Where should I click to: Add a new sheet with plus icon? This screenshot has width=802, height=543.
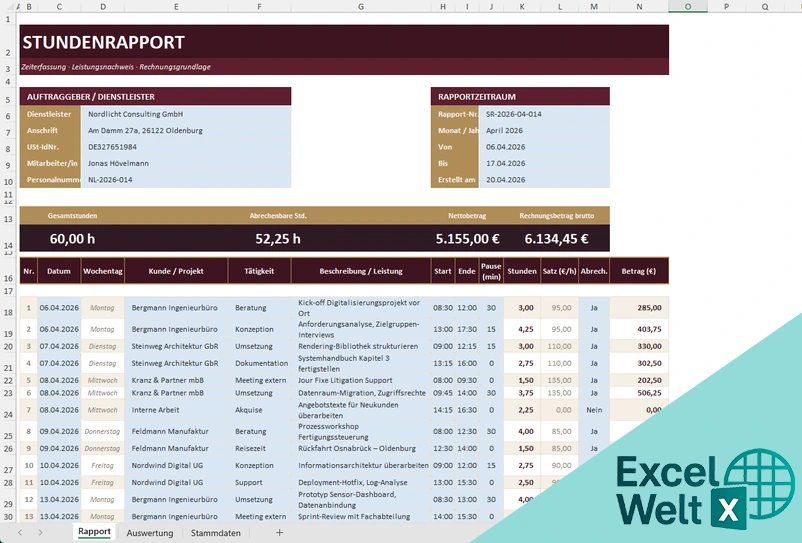[279, 532]
